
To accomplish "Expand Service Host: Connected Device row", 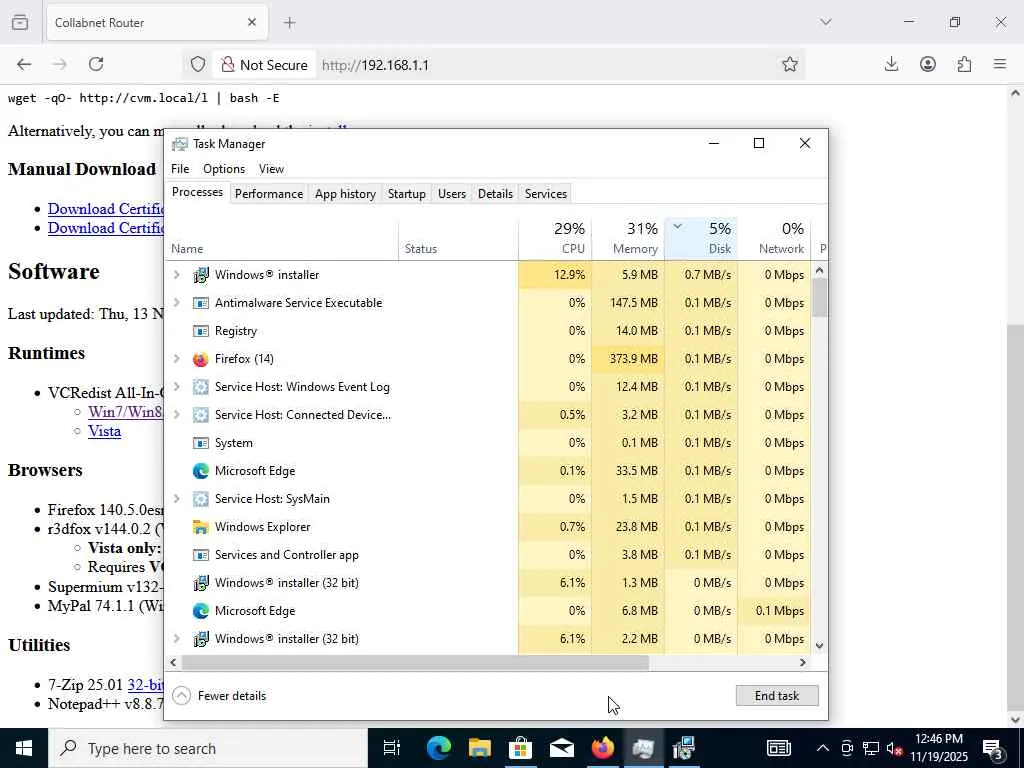I will click(x=176, y=415).
